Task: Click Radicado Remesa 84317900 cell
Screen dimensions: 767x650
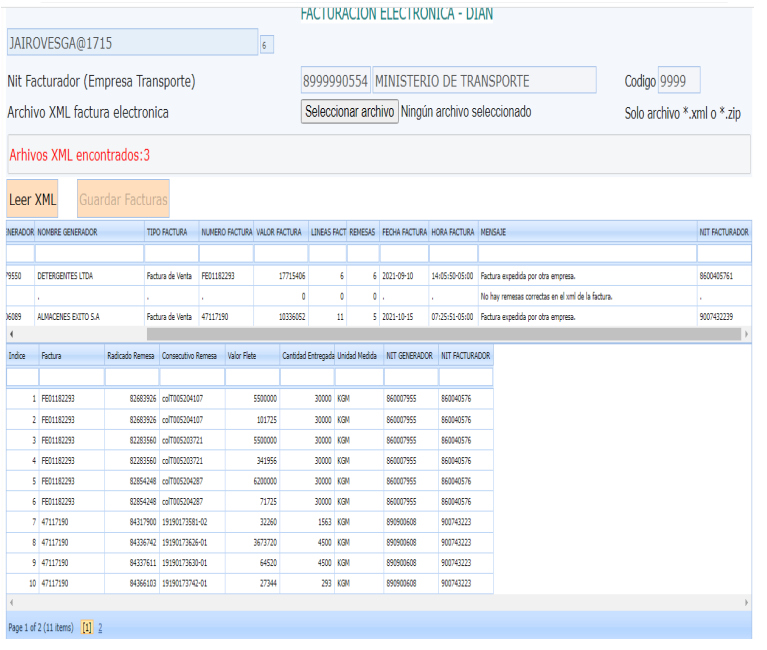Action: (x=132, y=522)
